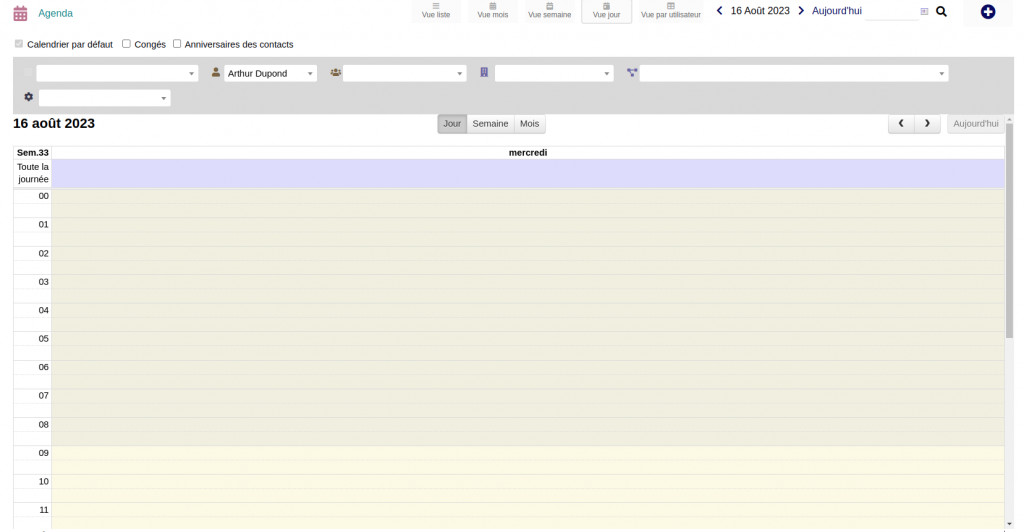Go to next day with top right chevron

point(801,10)
